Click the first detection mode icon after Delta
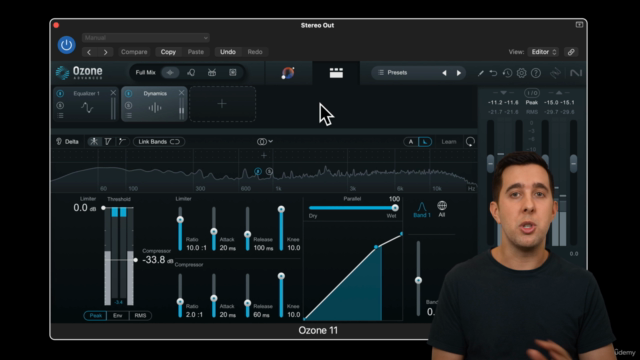This screenshot has width=640, height=360. pos(94,142)
